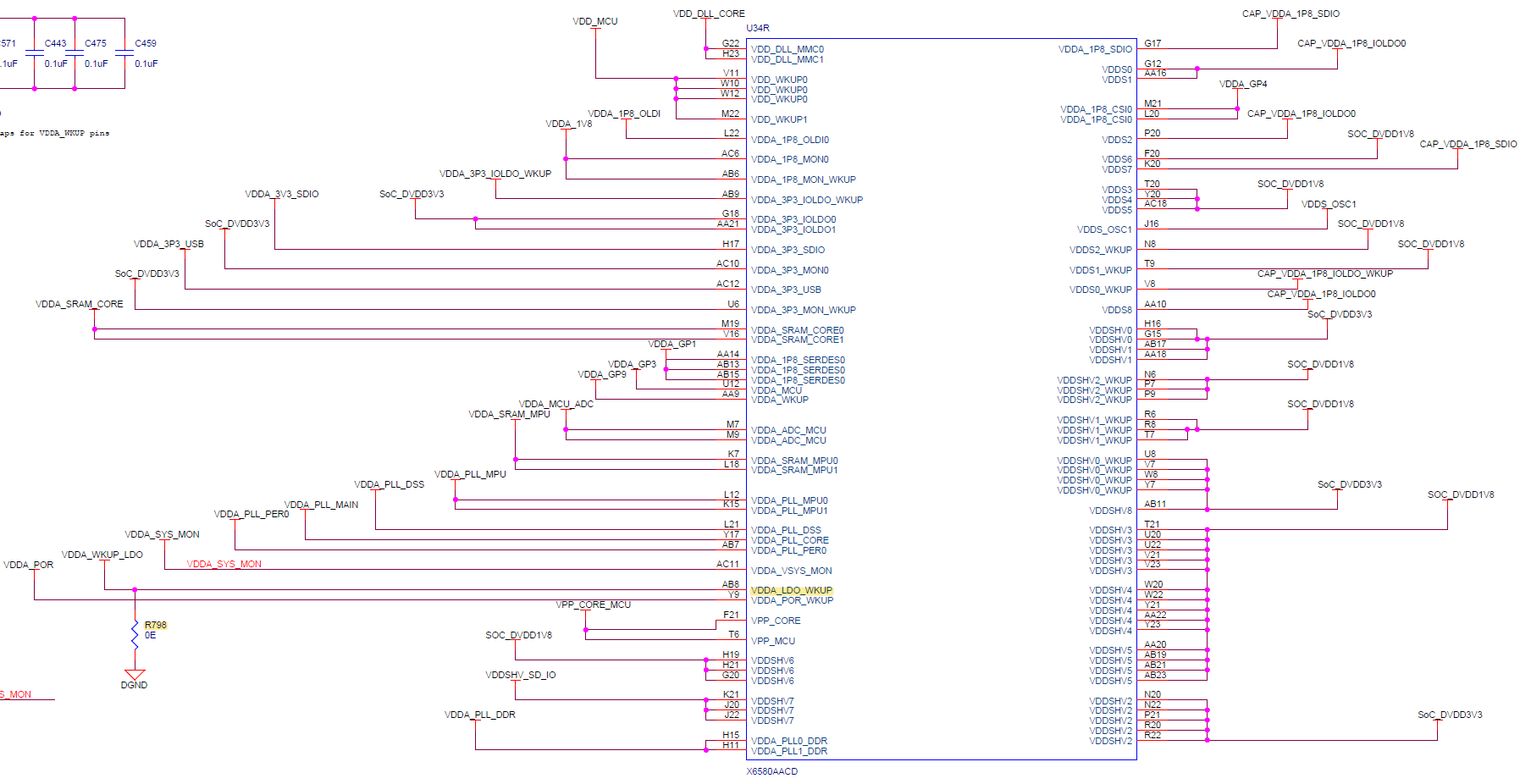
Task: Click the VDDA_3P3_IOLDO1 pin name
Action: click(793, 229)
